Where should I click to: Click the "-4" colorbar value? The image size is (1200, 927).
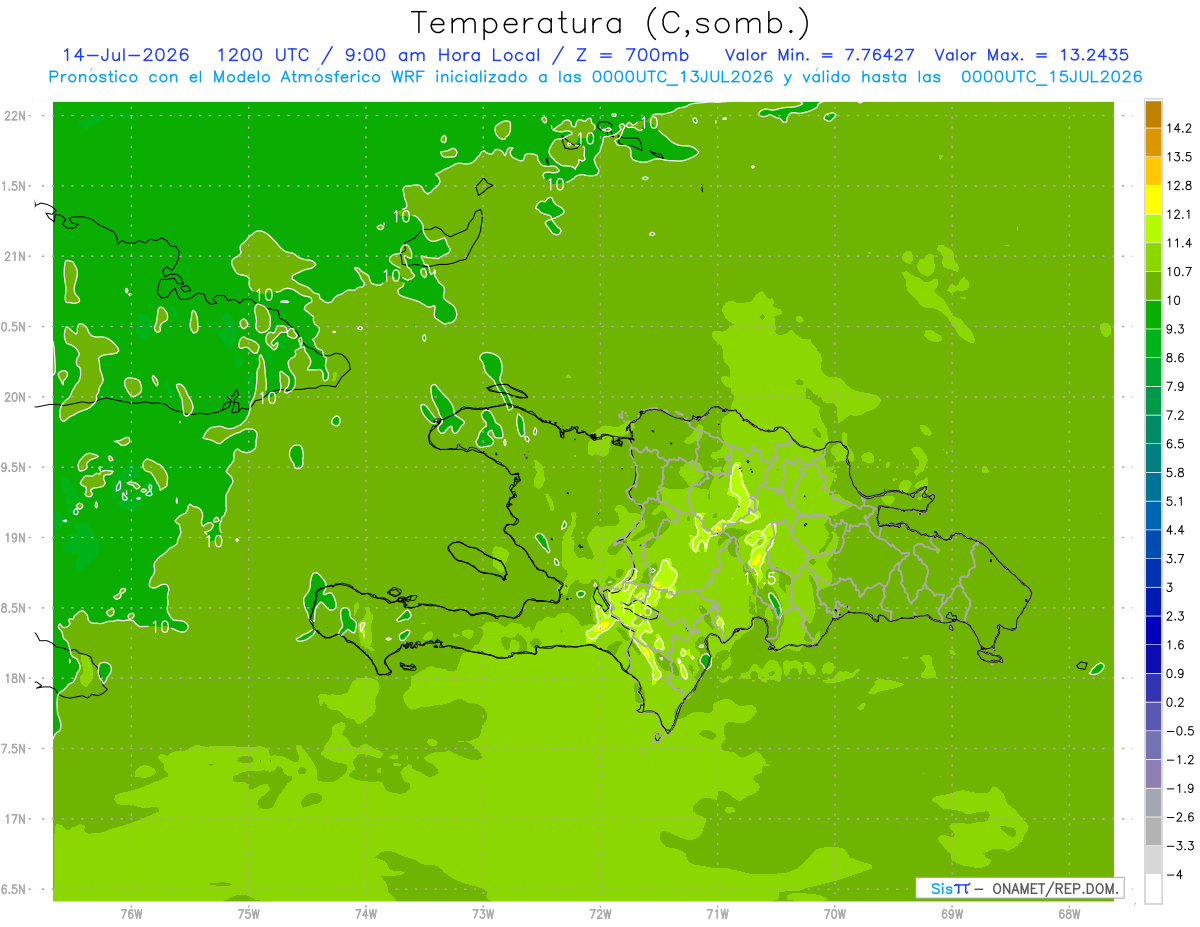point(1174,875)
